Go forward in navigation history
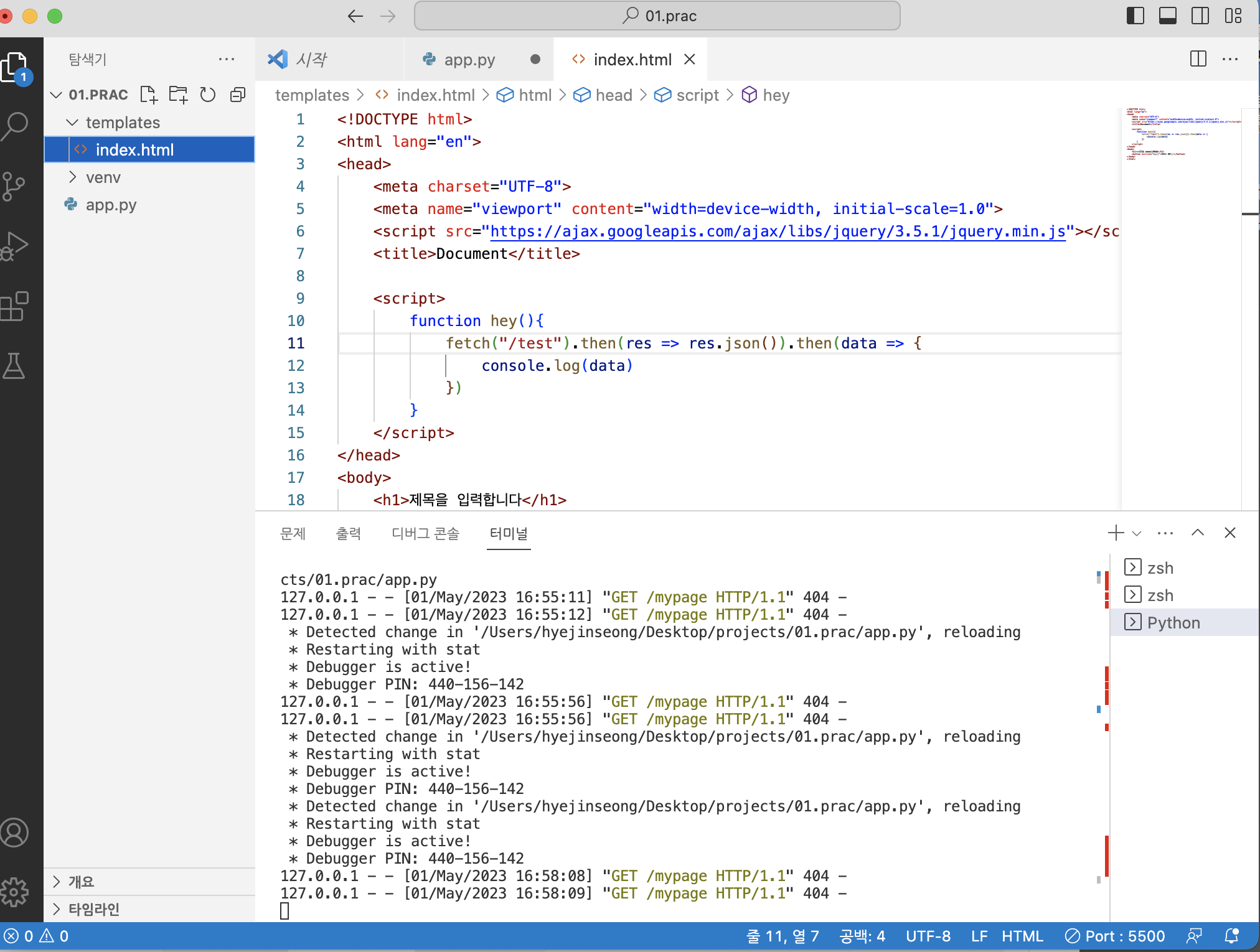Viewport: 1260px width, 952px height. coord(388,16)
